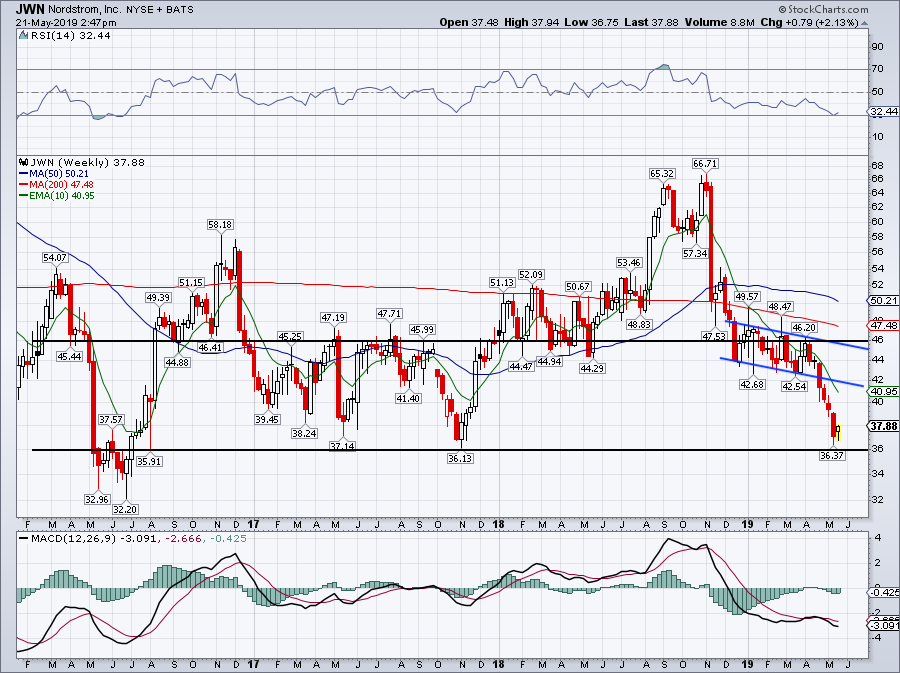Viewport: 900px width, 673px height.
Task: Click the candlestick icon beside JWN (Weekly)
Action: click(23, 162)
